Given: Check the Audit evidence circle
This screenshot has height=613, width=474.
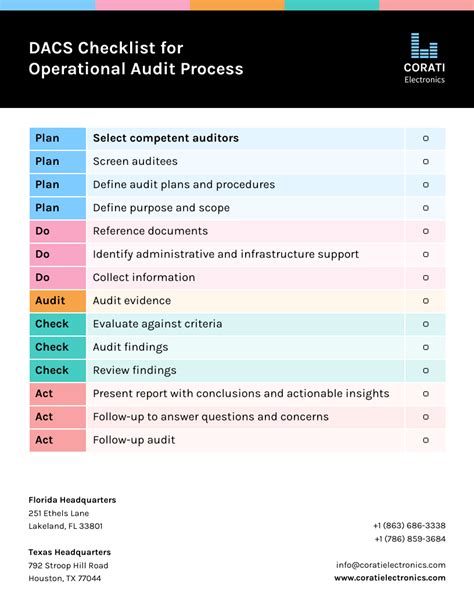Looking at the screenshot, I should pyautogui.click(x=426, y=301).
